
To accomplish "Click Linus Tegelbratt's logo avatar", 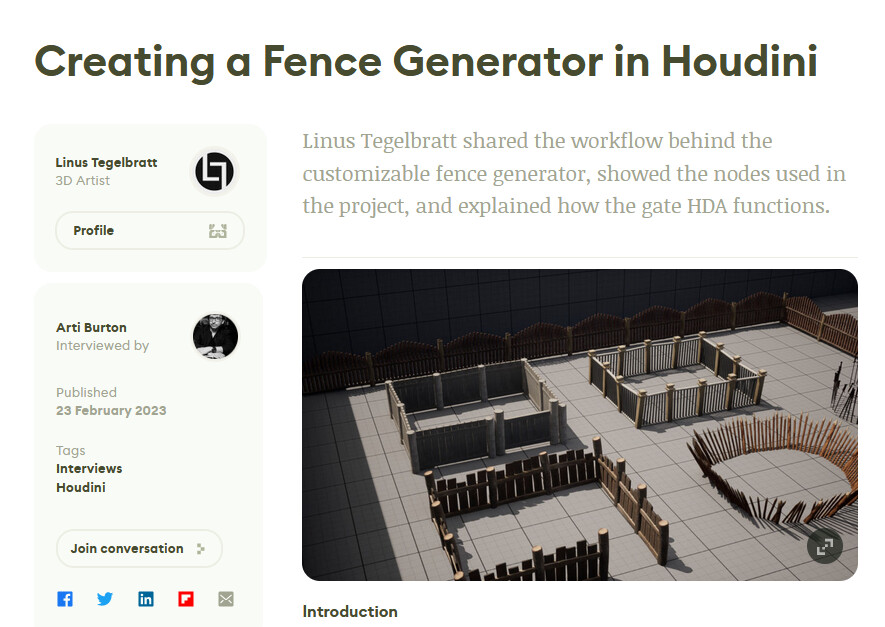I will [214, 171].
